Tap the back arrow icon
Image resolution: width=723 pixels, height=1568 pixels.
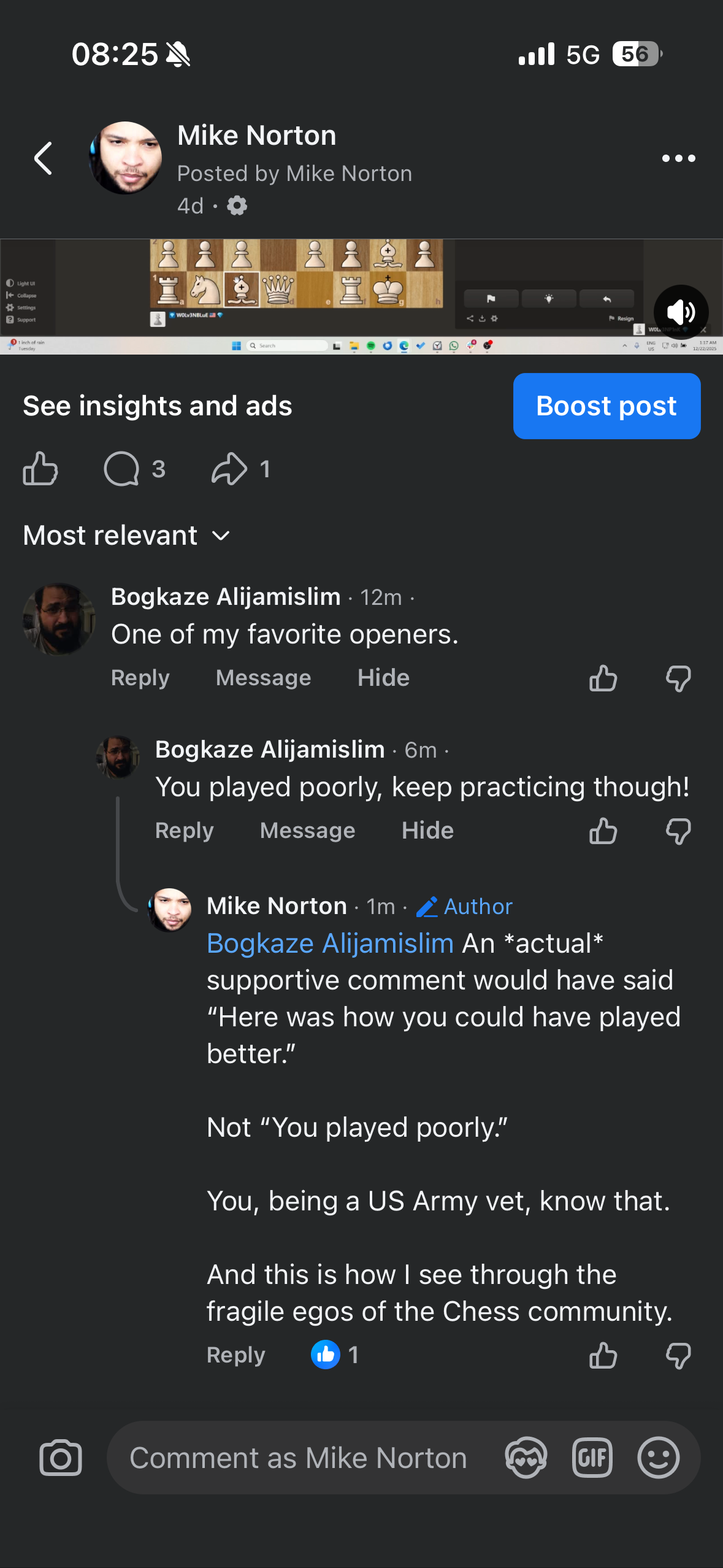point(43,158)
